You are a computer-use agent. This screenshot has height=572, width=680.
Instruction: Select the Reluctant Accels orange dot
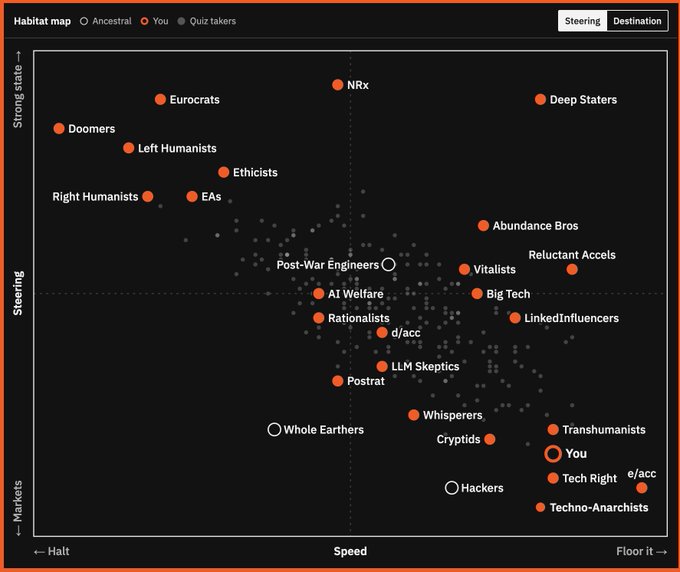tap(572, 269)
